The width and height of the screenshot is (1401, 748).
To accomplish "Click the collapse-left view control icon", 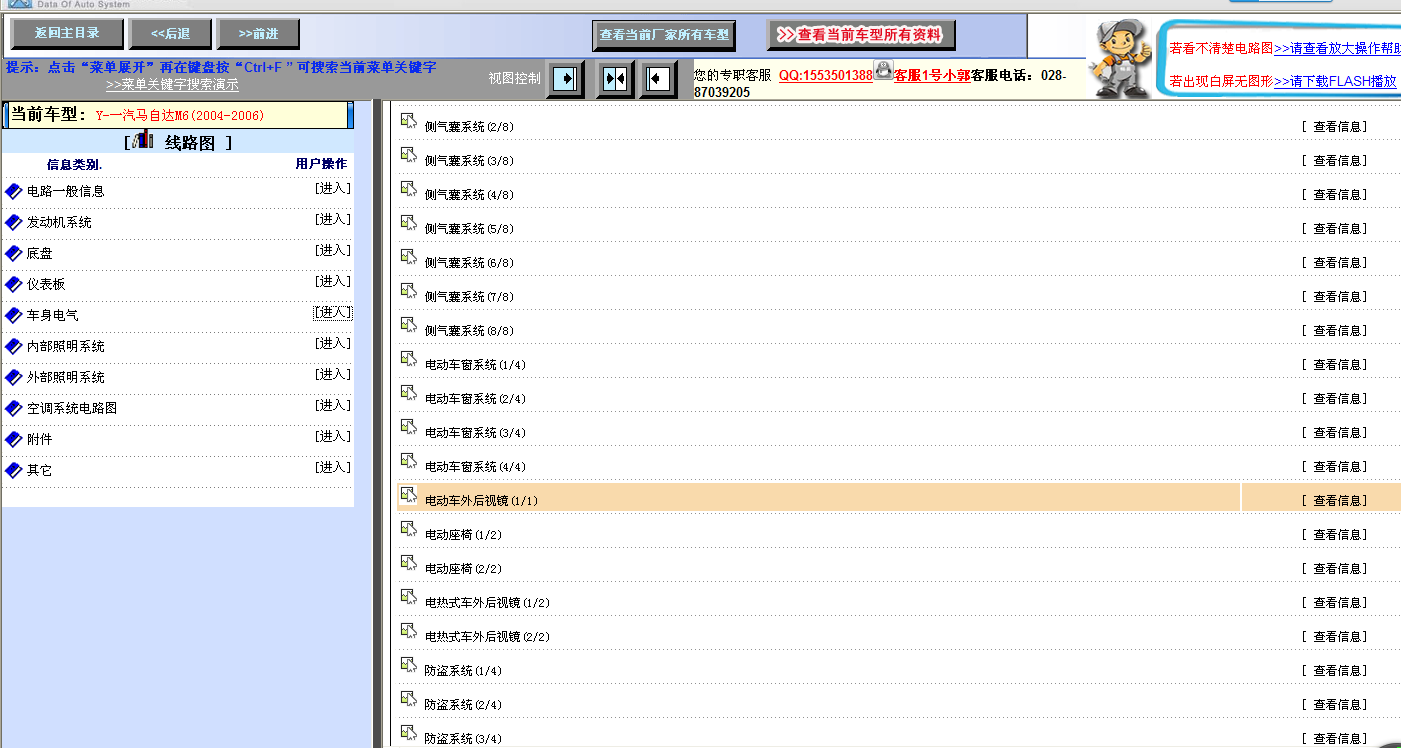I will click(x=658, y=79).
